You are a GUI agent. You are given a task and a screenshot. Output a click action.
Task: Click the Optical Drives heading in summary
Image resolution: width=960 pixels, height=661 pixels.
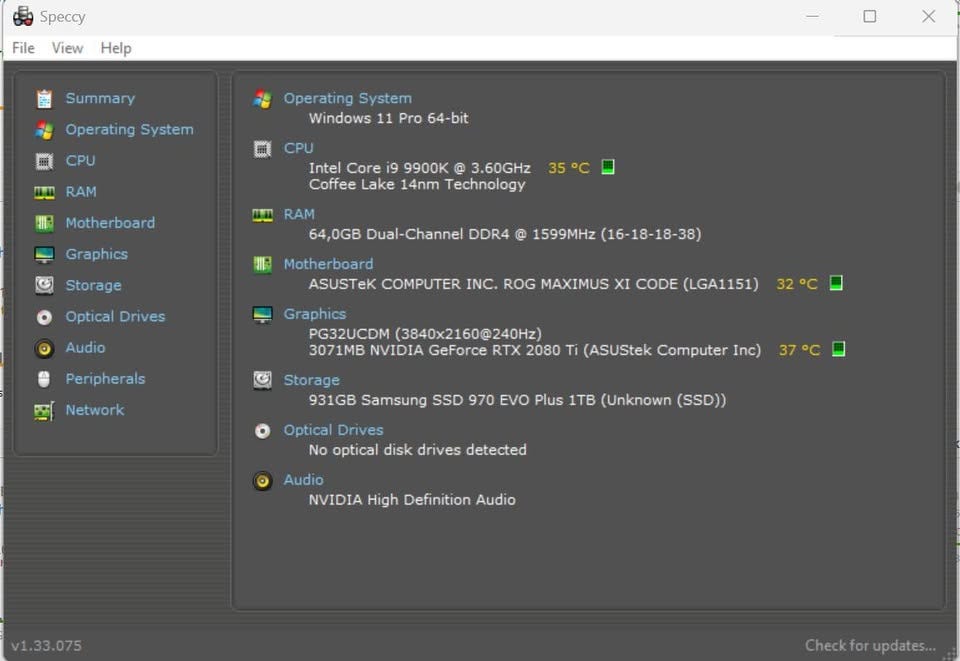coord(333,430)
